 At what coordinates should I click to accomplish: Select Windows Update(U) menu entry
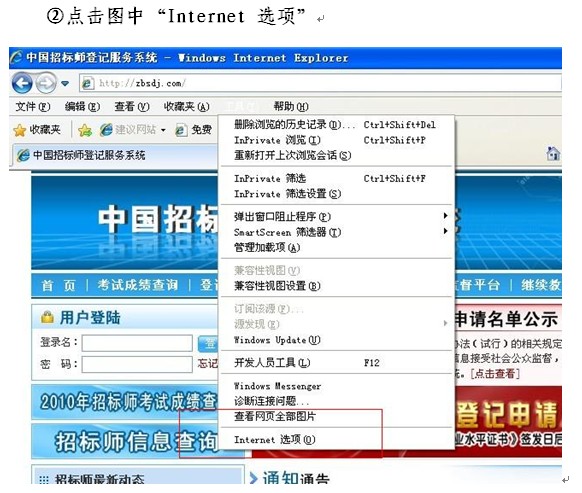coord(336,340)
